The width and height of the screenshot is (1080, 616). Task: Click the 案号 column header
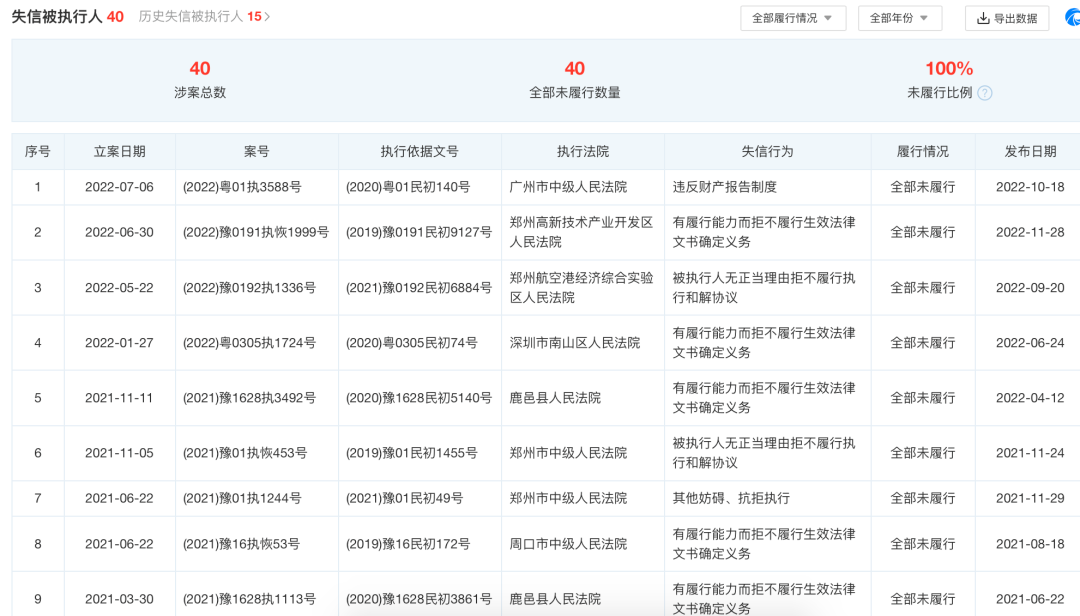[253, 151]
